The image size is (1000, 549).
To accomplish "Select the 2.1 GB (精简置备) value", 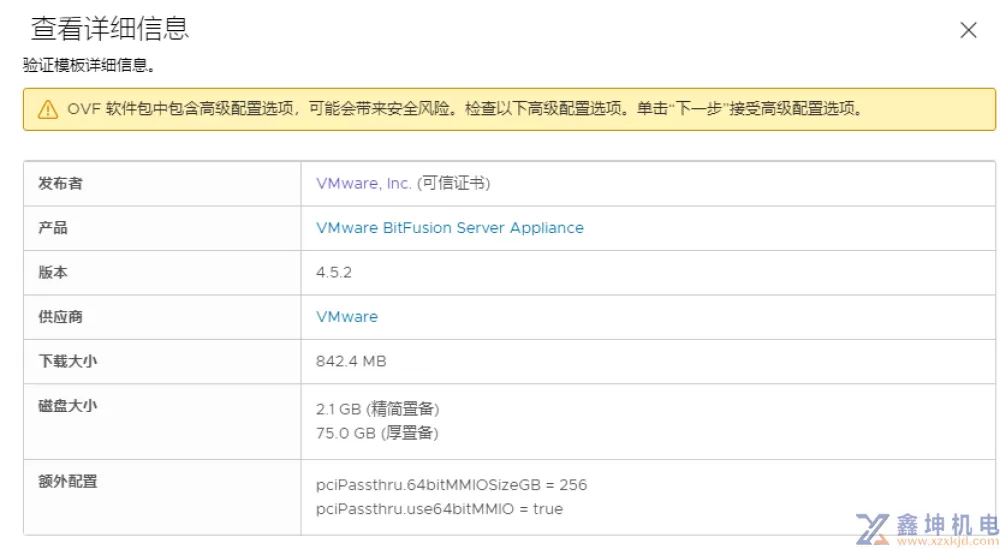I will click(x=378, y=409).
